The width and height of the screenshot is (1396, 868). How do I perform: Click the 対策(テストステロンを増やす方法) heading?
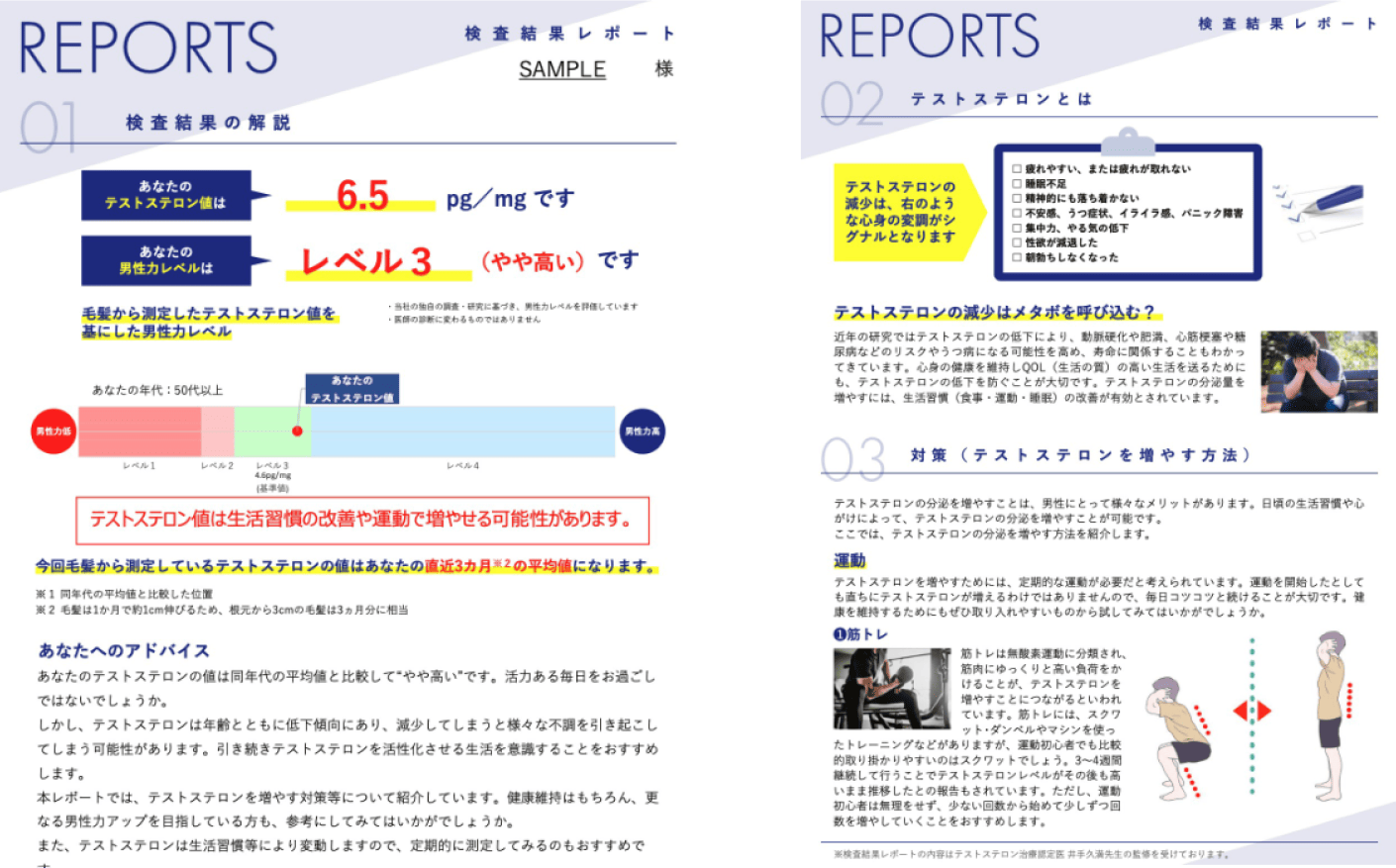point(1081,455)
